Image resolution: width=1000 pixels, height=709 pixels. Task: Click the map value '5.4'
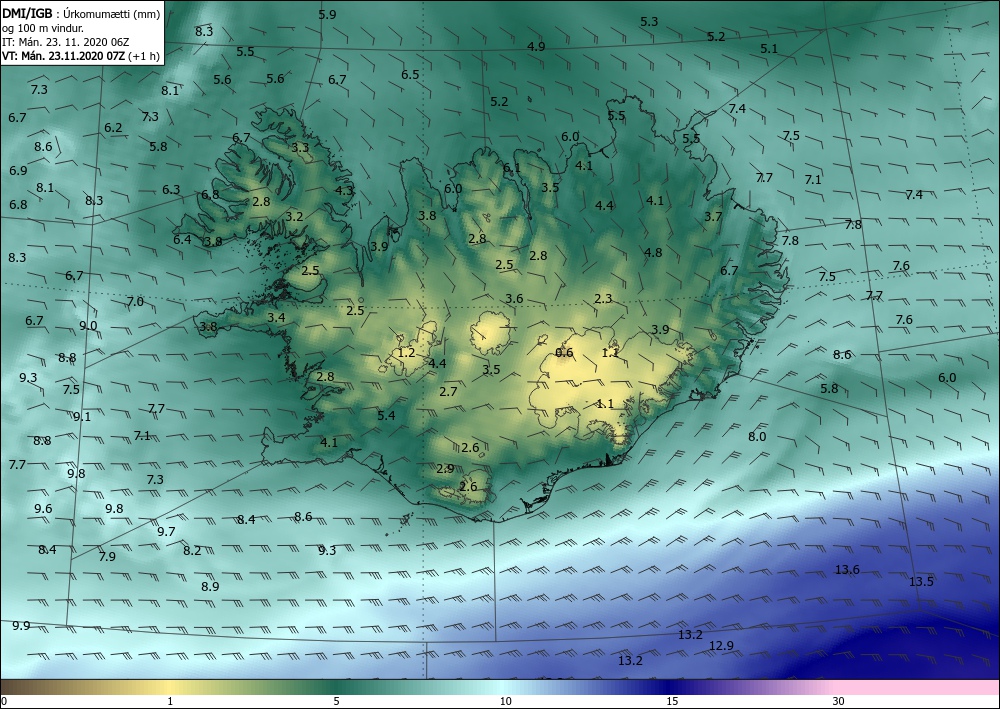[x=386, y=415]
